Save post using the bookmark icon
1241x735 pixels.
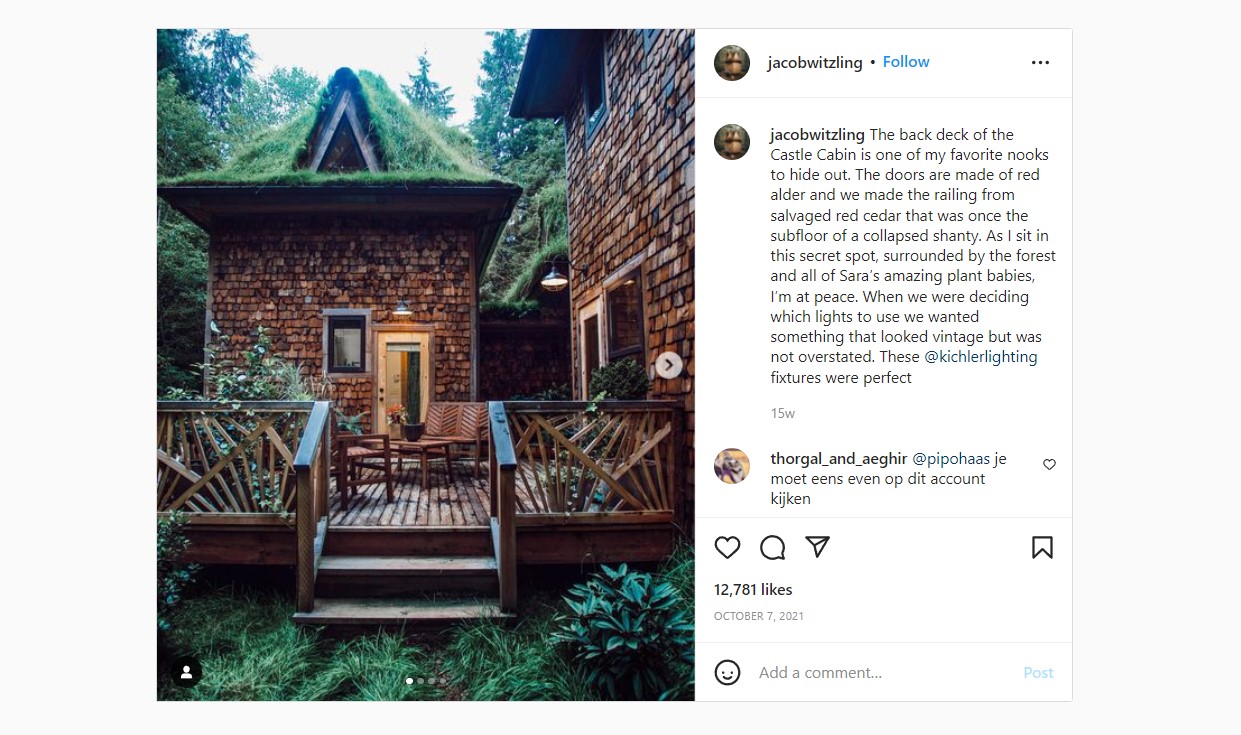[x=1042, y=547]
